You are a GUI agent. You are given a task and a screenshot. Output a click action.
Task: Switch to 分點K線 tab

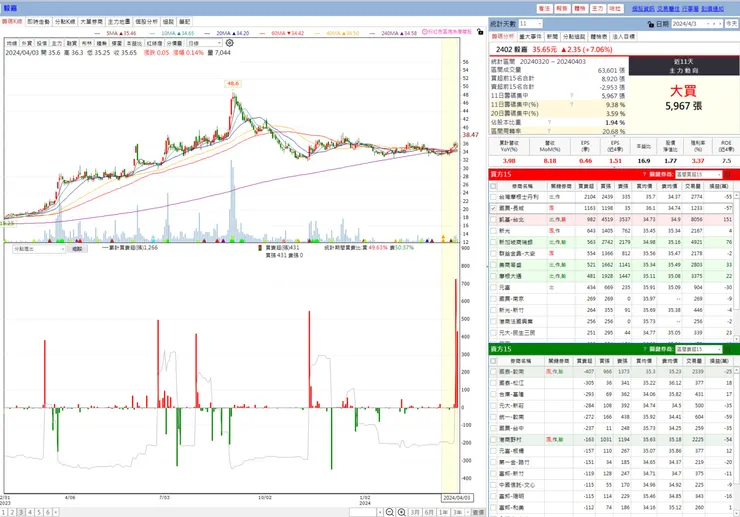tap(65, 22)
